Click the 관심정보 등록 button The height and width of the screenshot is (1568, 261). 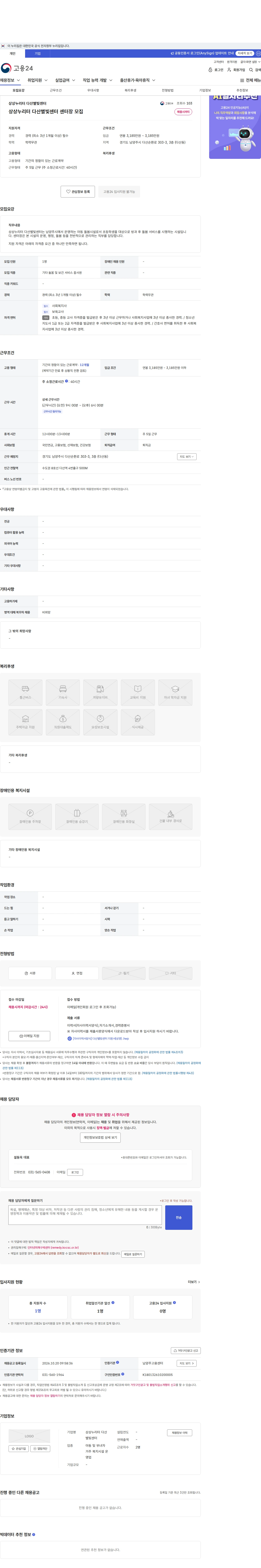click(x=78, y=192)
